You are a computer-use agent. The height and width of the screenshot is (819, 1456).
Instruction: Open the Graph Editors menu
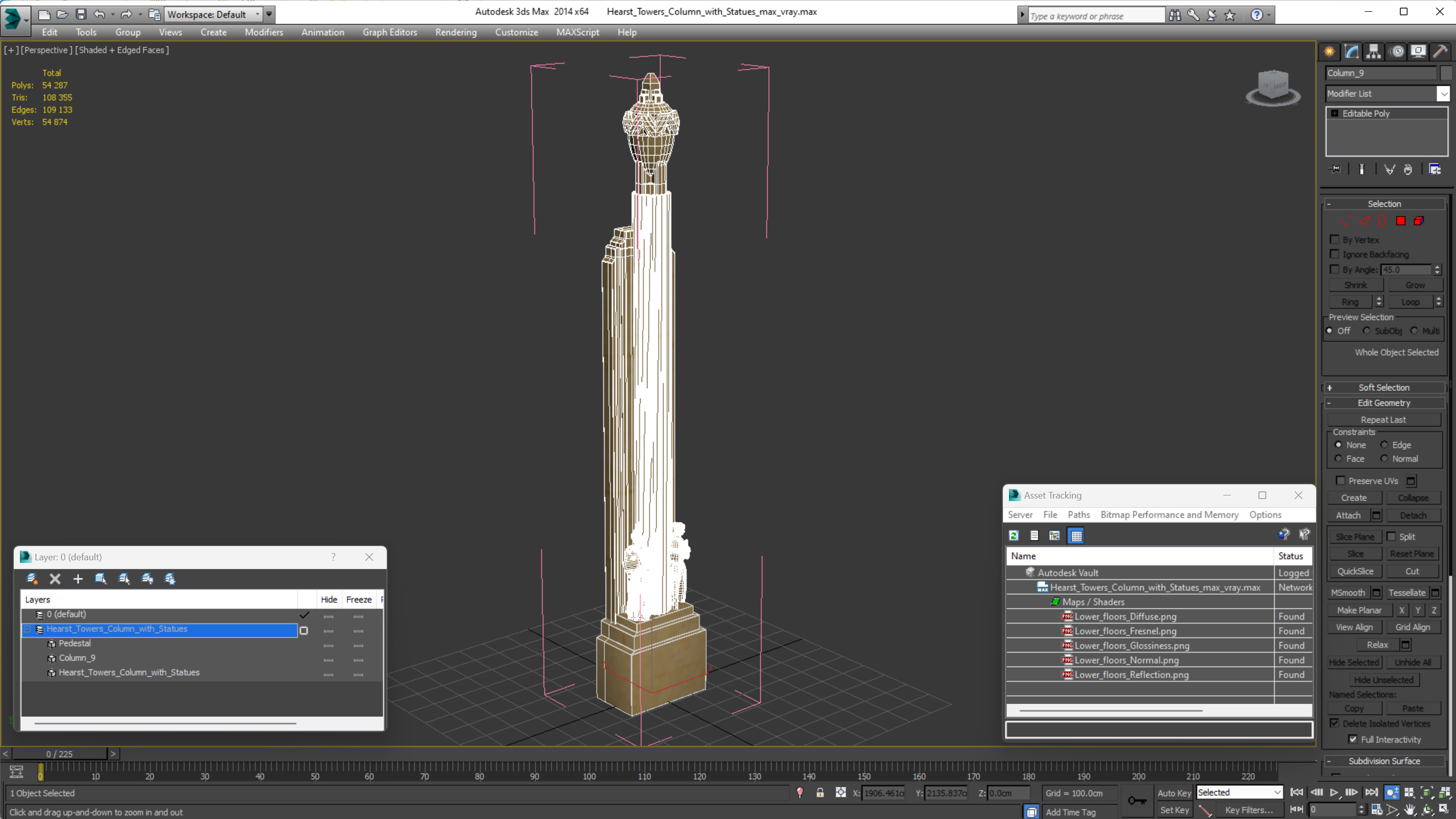point(389,32)
